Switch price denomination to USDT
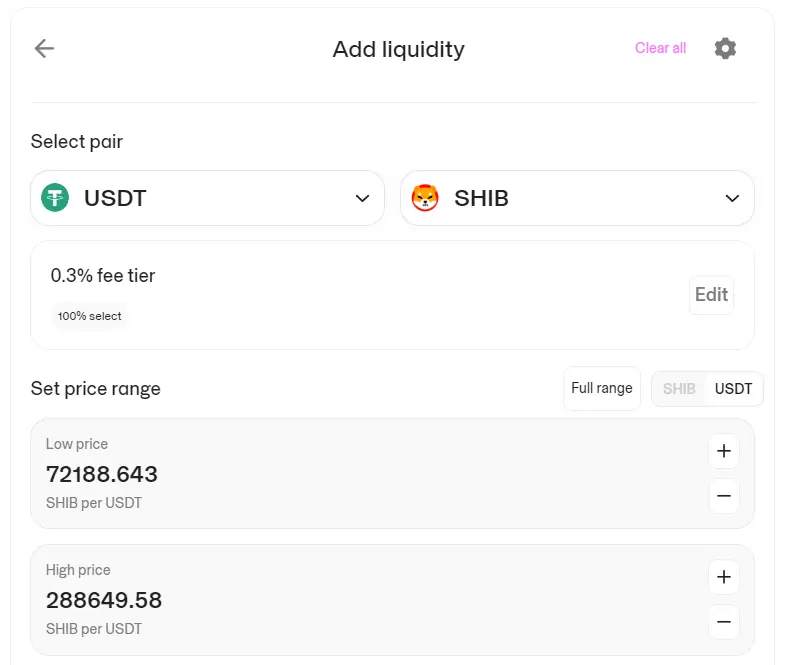788x665 pixels. pyautogui.click(x=733, y=389)
